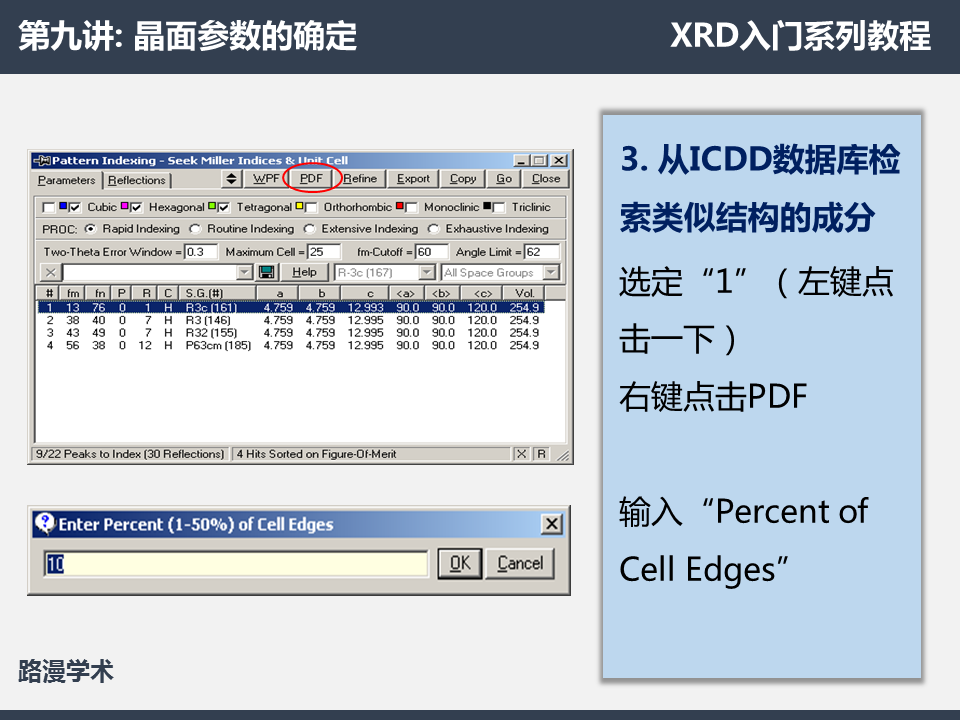
Task: Click the save disk icon beside Help
Action: 266,272
